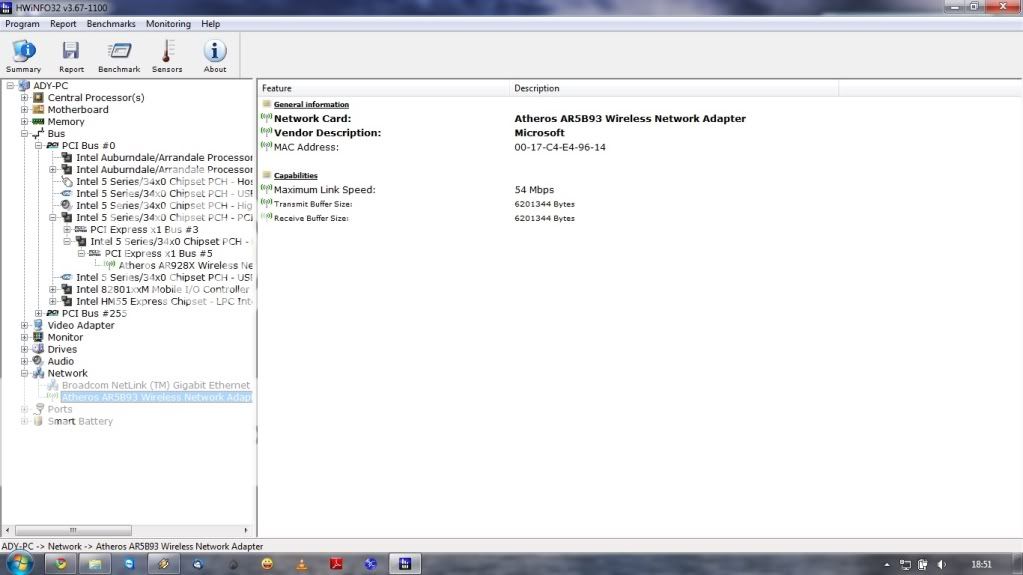Open the Monitoring menu
Image resolution: width=1023 pixels, height=575 pixels.
click(168, 24)
